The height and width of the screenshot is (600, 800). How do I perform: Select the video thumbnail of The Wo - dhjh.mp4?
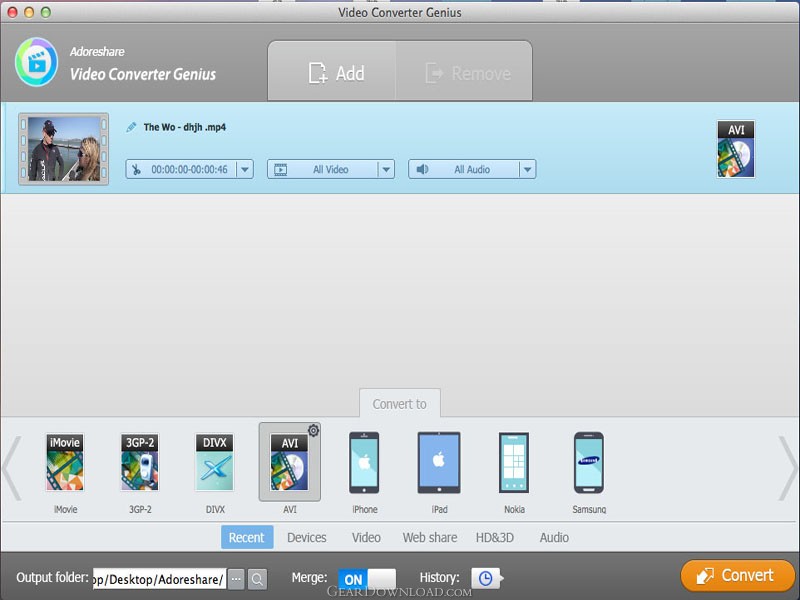tap(64, 148)
